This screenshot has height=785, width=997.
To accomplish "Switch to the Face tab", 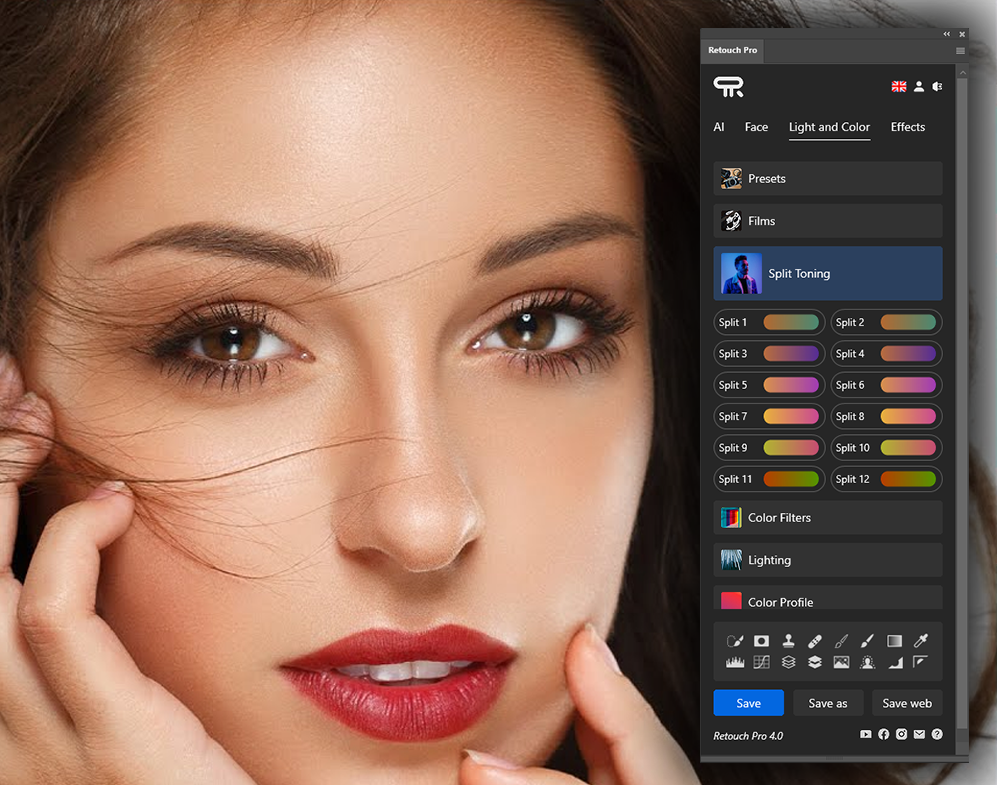I will point(756,127).
